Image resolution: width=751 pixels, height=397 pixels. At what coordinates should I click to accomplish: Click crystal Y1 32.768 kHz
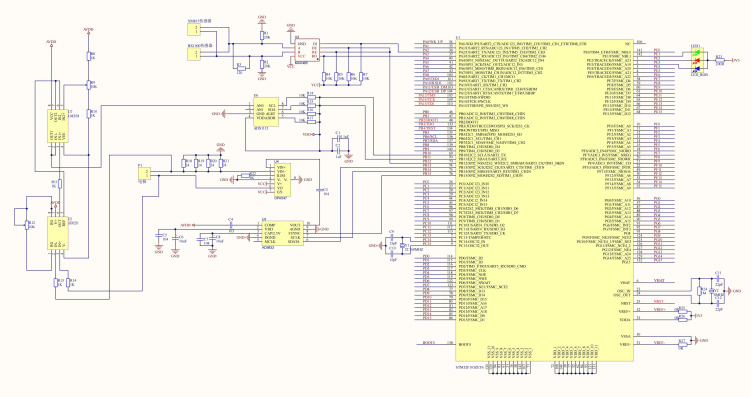pos(402,246)
